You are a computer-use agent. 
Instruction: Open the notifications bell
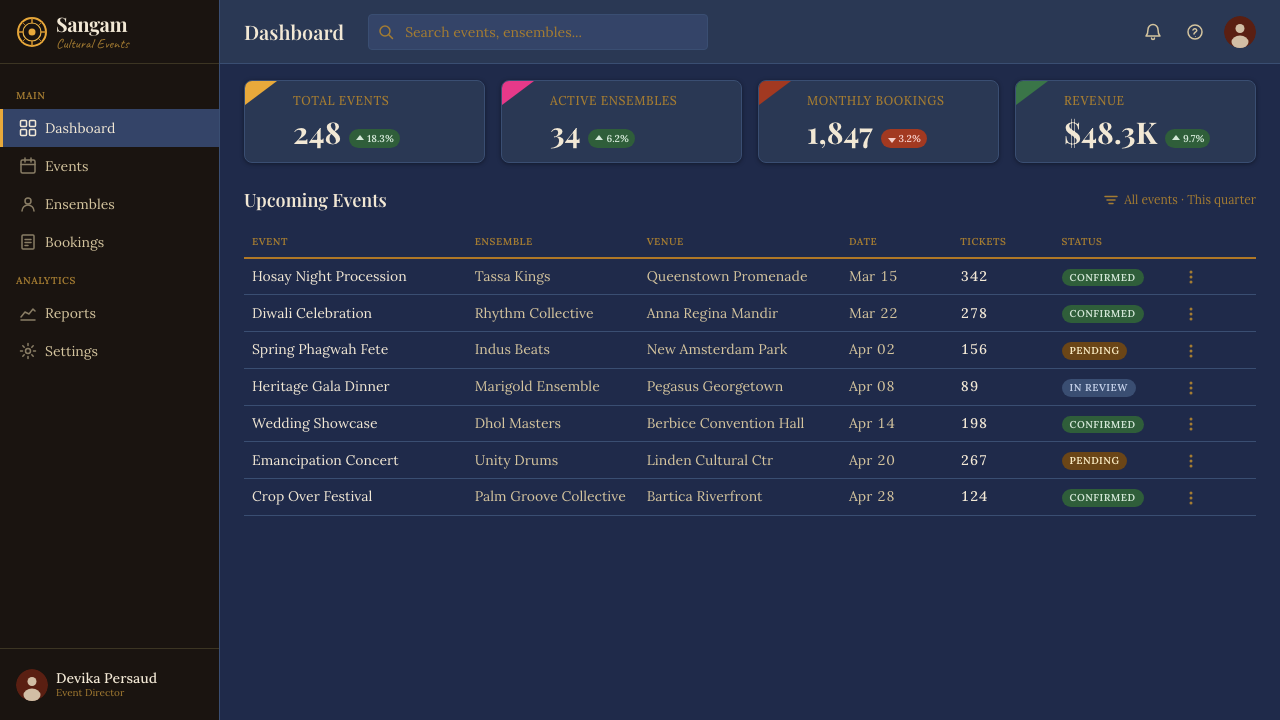pyautogui.click(x=1153, y=32)
